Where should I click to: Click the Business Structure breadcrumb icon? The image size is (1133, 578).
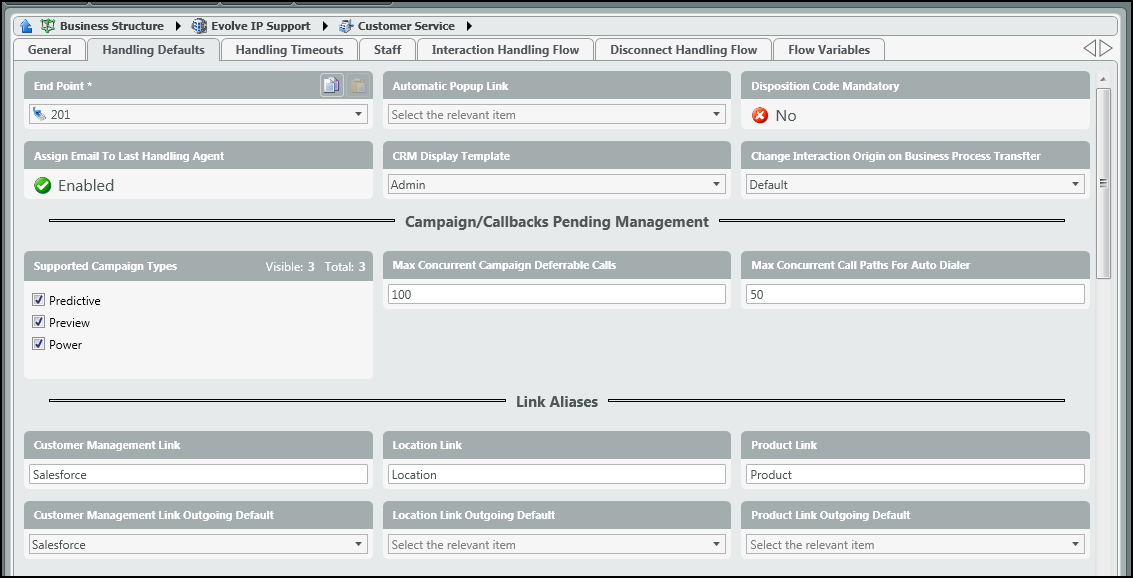pos(47,26)
